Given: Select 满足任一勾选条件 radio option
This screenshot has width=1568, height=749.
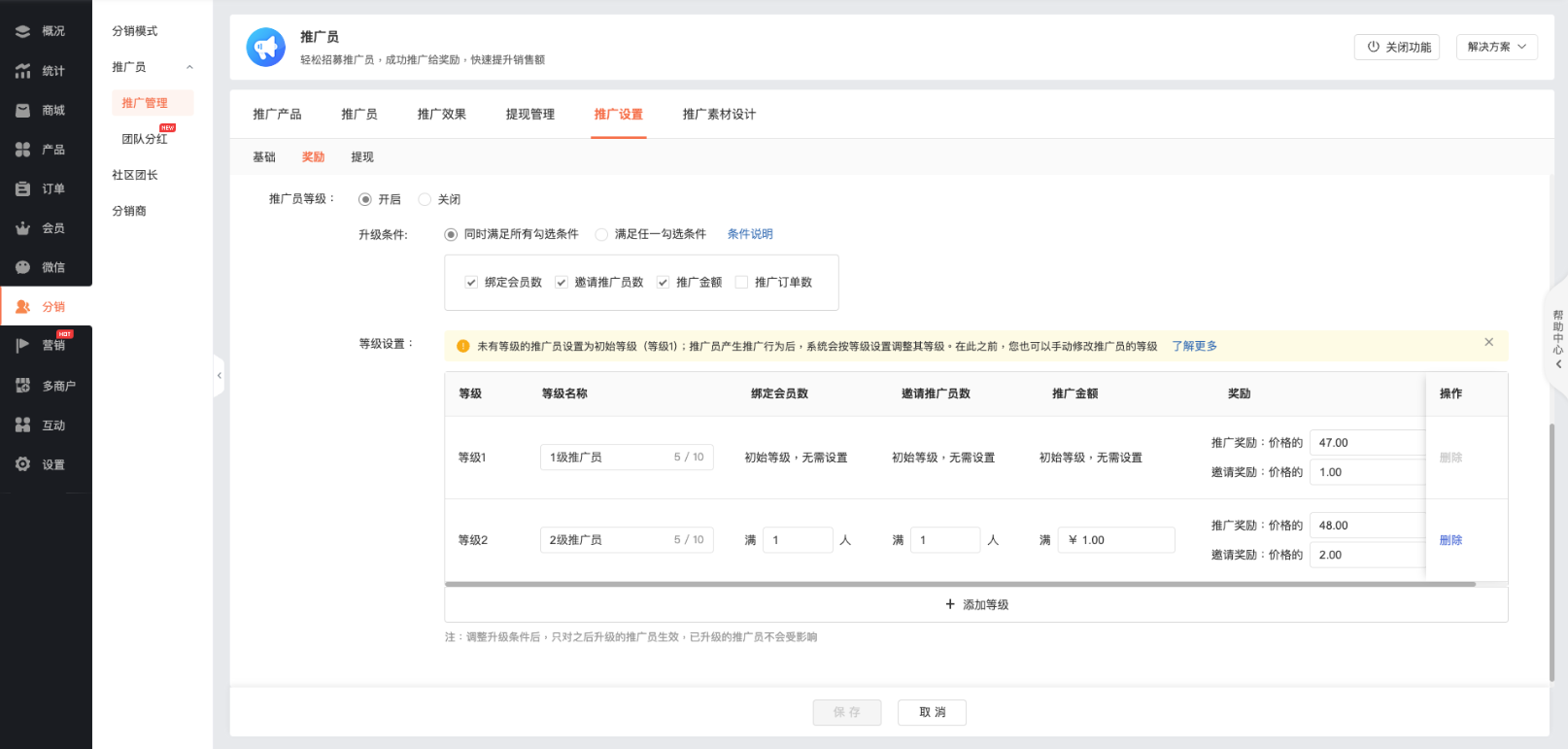Looking at the screenshot, I should coord(601,234).
